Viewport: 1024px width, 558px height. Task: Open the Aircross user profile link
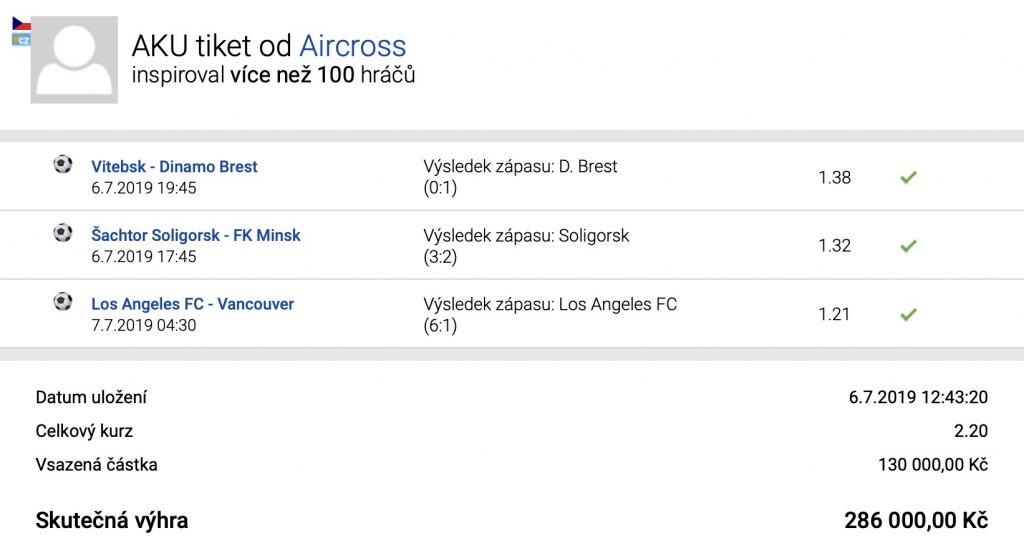(x=353, y=46)
